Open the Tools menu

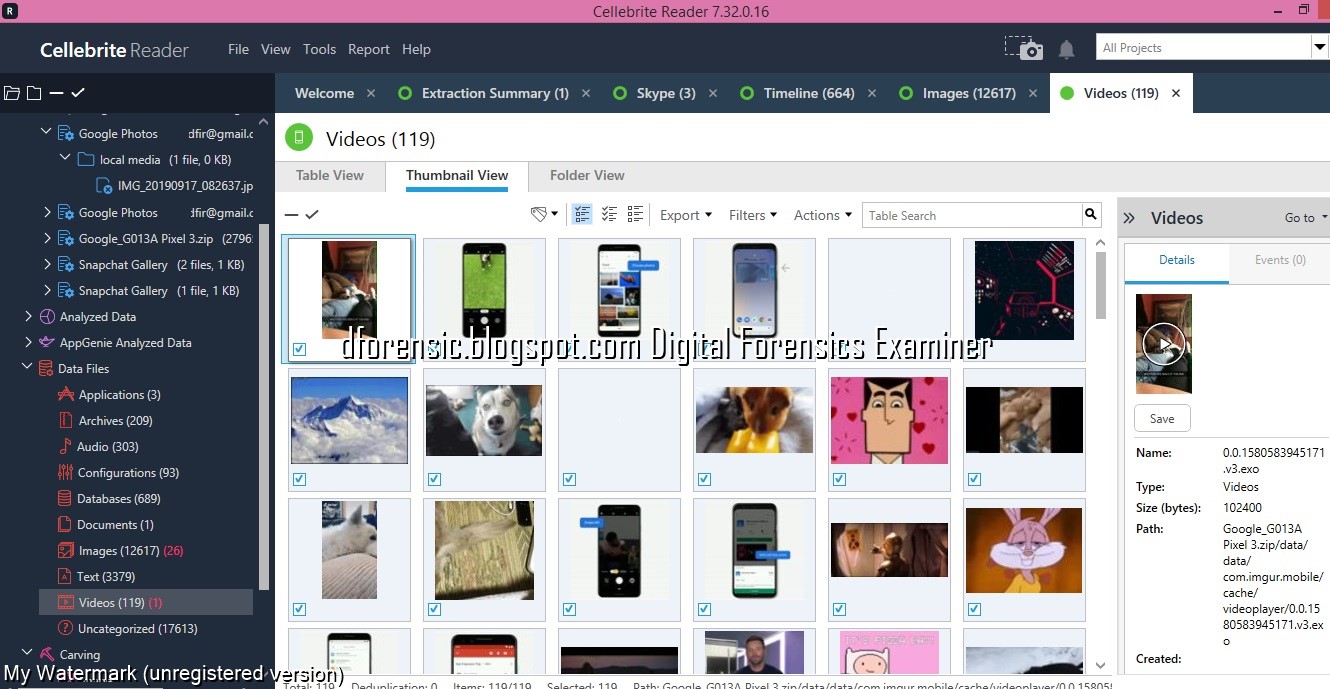click(319, 49)
